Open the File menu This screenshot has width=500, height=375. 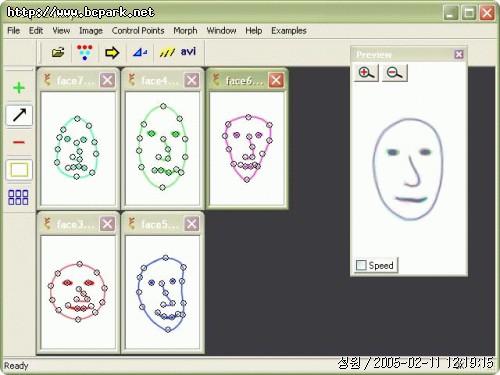point(14,31)
